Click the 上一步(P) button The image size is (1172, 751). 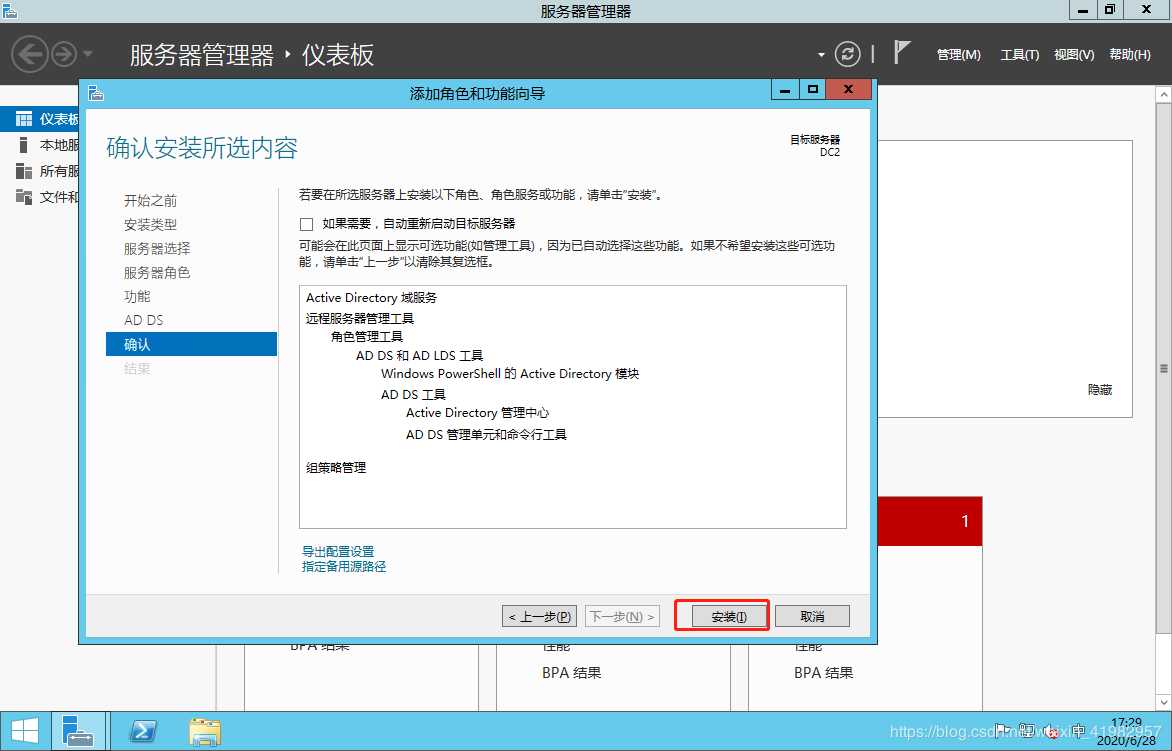click(x=539, y=616)
